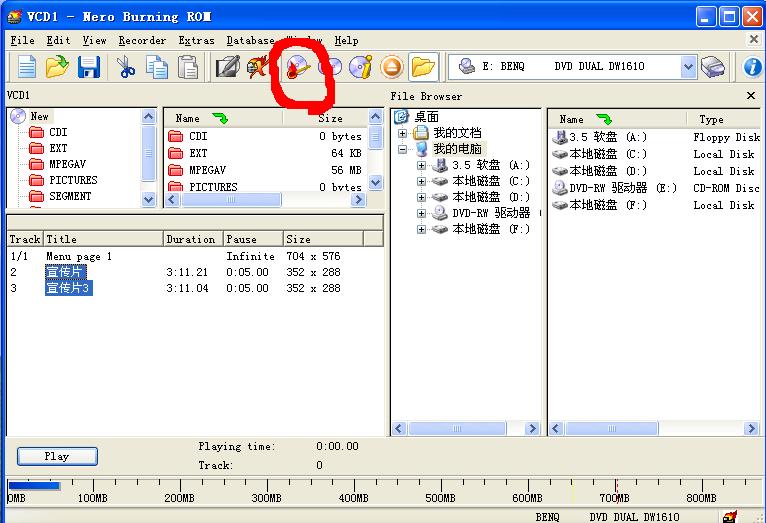Open the File menu

[22, 41]
